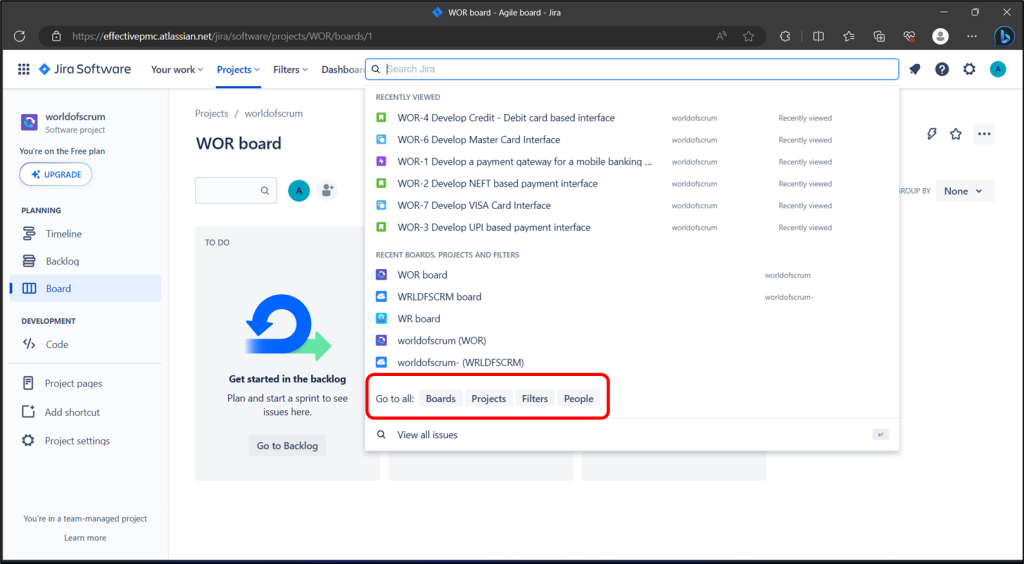1024x564 pixels.
Task: Click worldofscrum breadcrumb link
Action: [274, 114]
